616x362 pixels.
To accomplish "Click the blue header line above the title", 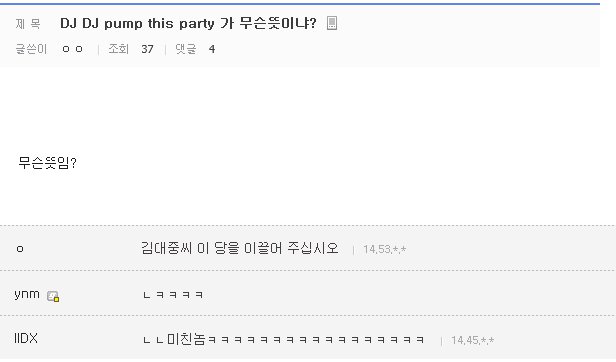I will 300,4.
